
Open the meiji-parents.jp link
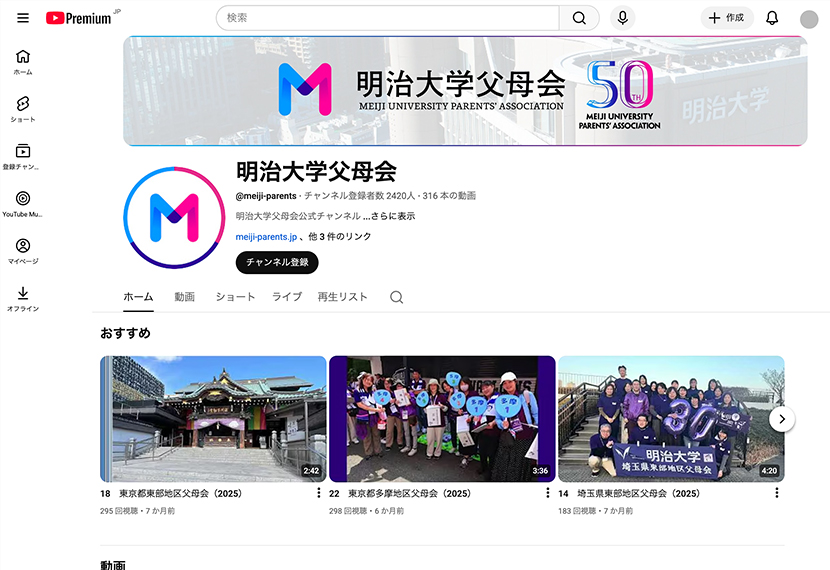pos(266,237)
